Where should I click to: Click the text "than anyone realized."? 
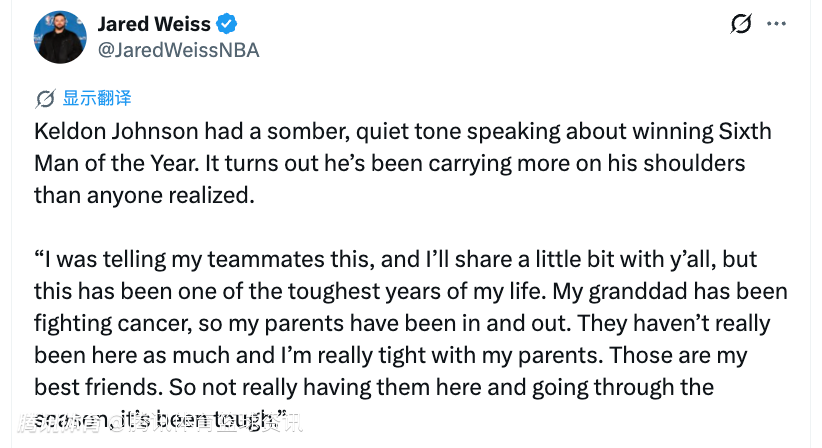pyautogui.click(x=144, y=195)
